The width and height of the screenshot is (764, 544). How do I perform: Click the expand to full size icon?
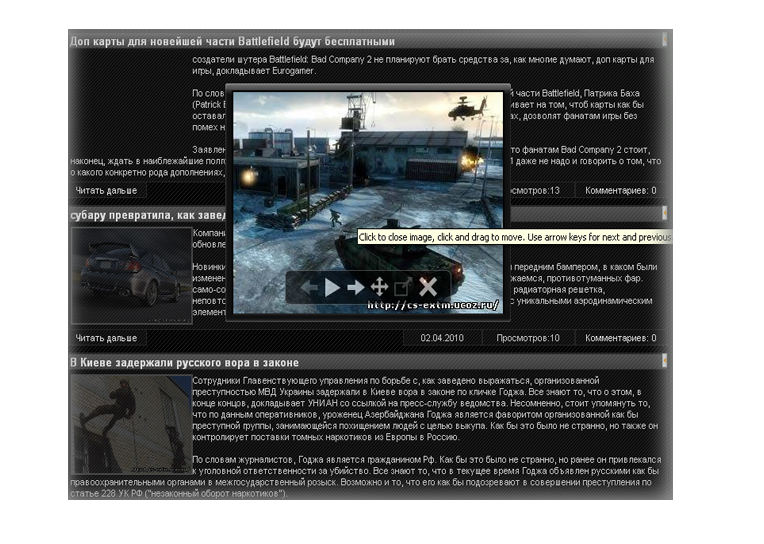pos(402,287)
